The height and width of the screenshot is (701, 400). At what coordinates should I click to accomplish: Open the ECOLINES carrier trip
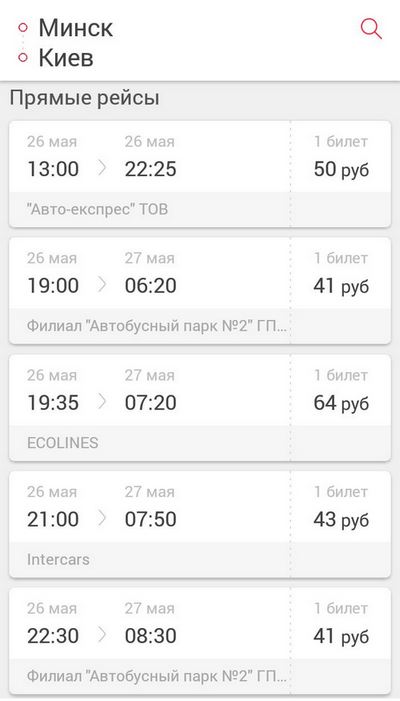coord(200,408)
